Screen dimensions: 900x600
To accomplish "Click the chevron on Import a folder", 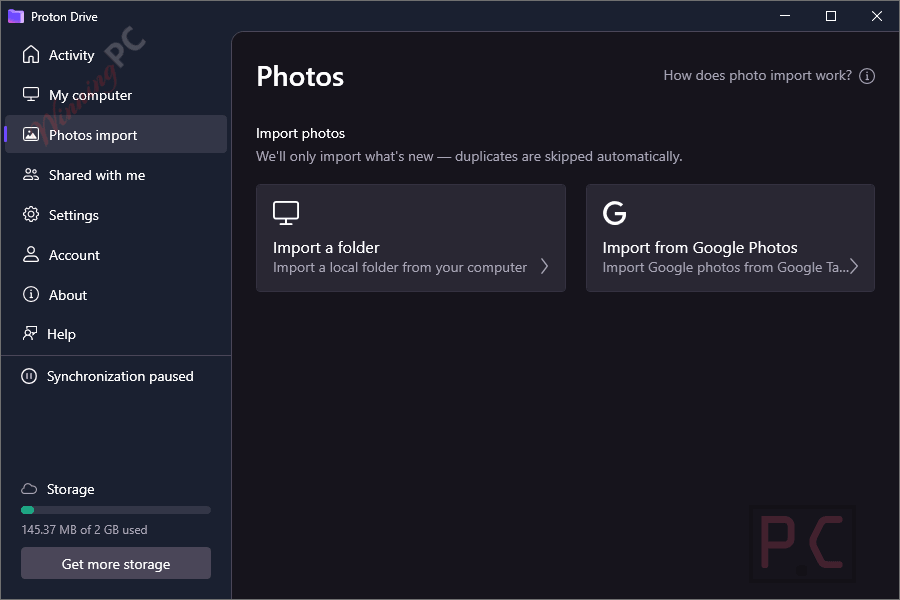I will click(544, 266).
